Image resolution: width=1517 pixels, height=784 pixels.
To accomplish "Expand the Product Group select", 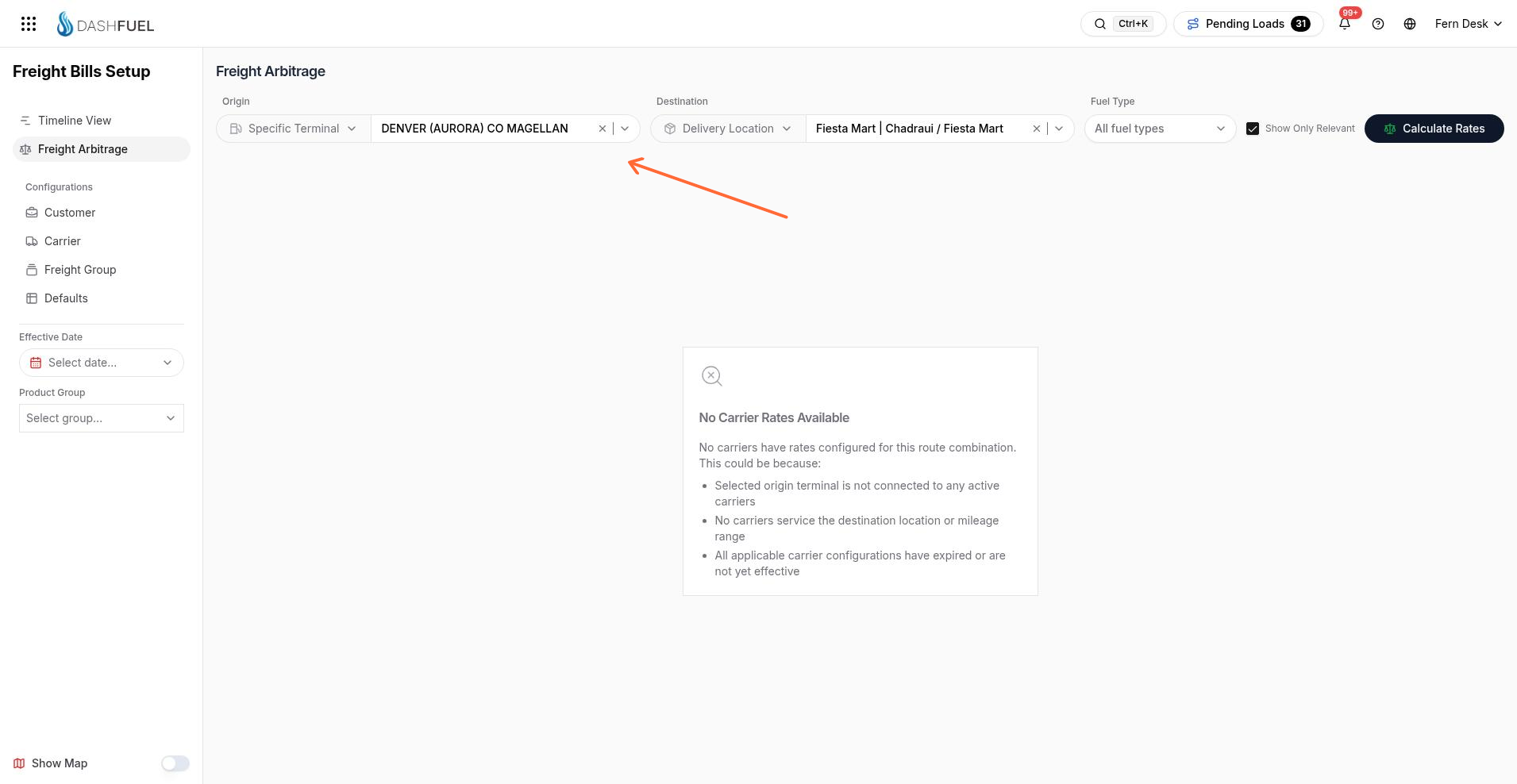I will point(102,418).
